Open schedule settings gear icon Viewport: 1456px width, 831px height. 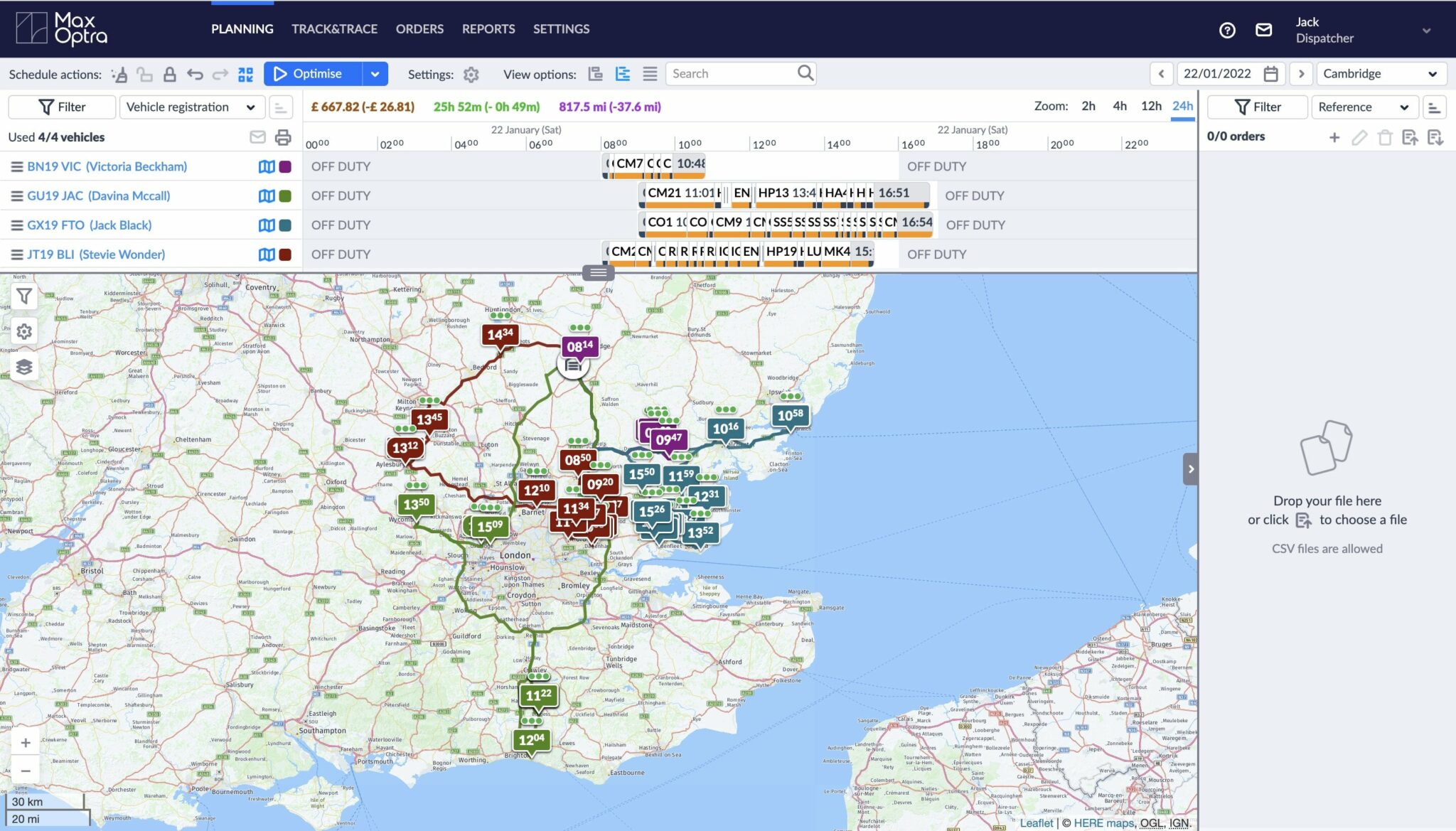coord(471,75)
